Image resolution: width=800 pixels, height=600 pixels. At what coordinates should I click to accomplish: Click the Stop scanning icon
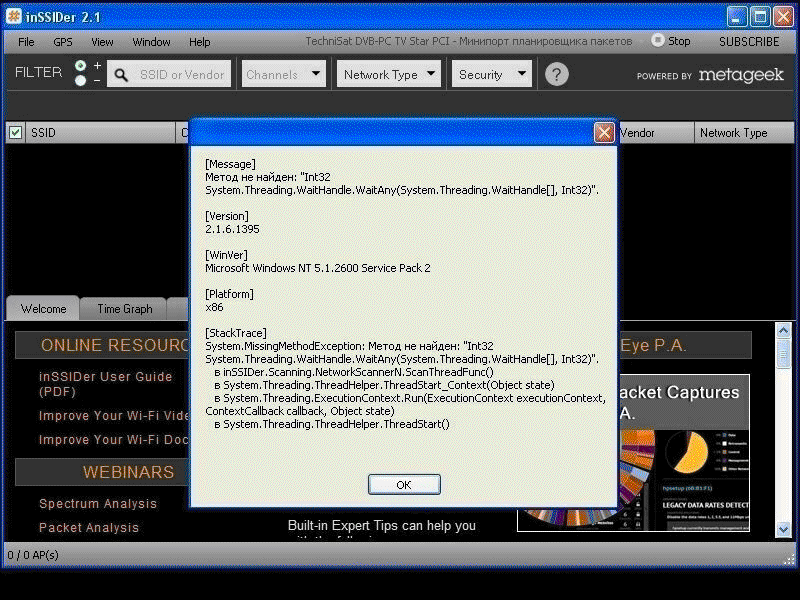[658, 40]
